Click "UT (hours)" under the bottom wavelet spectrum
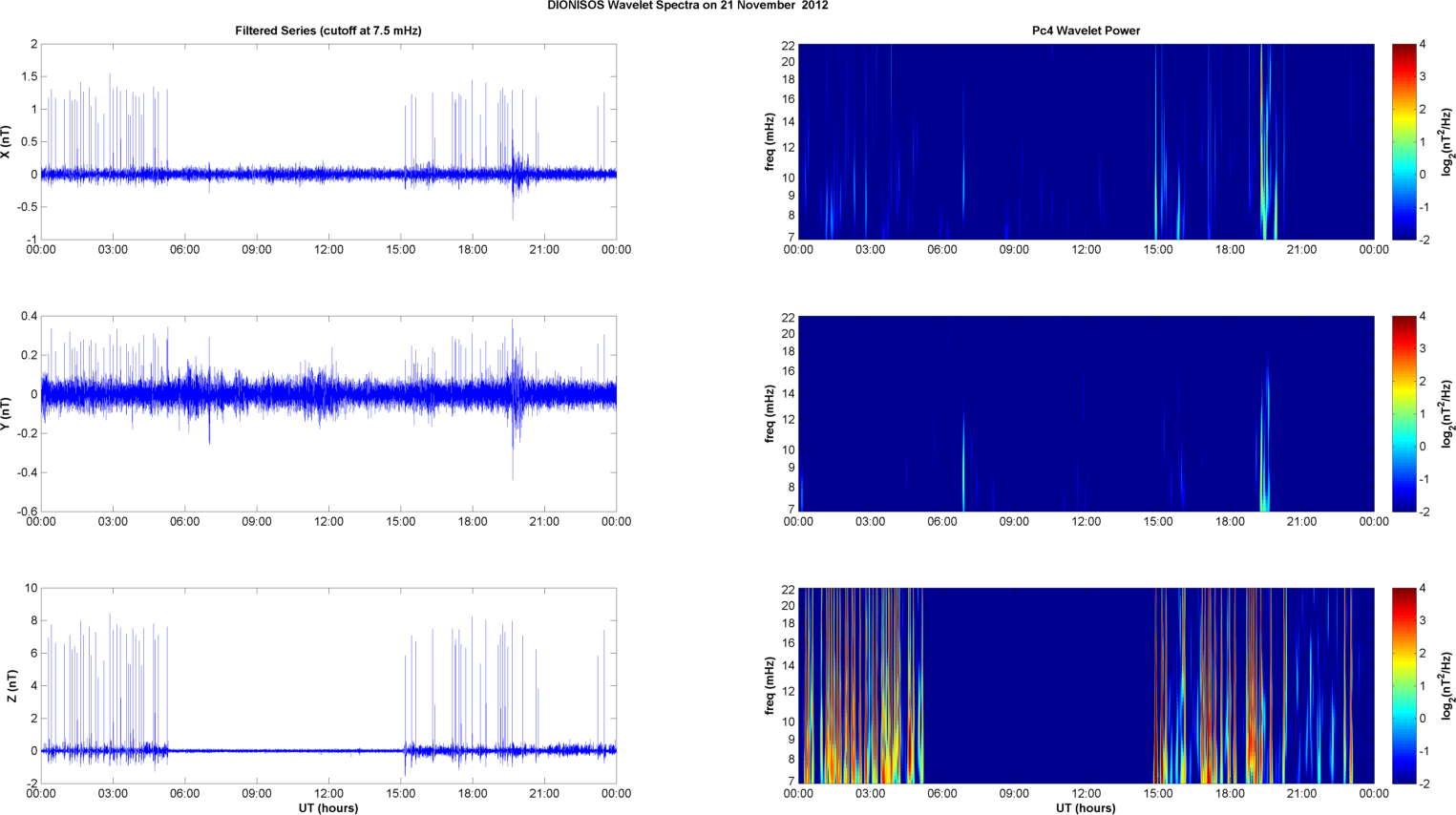The height and width of the screenshot is (815, 1456). point(1086,807)
